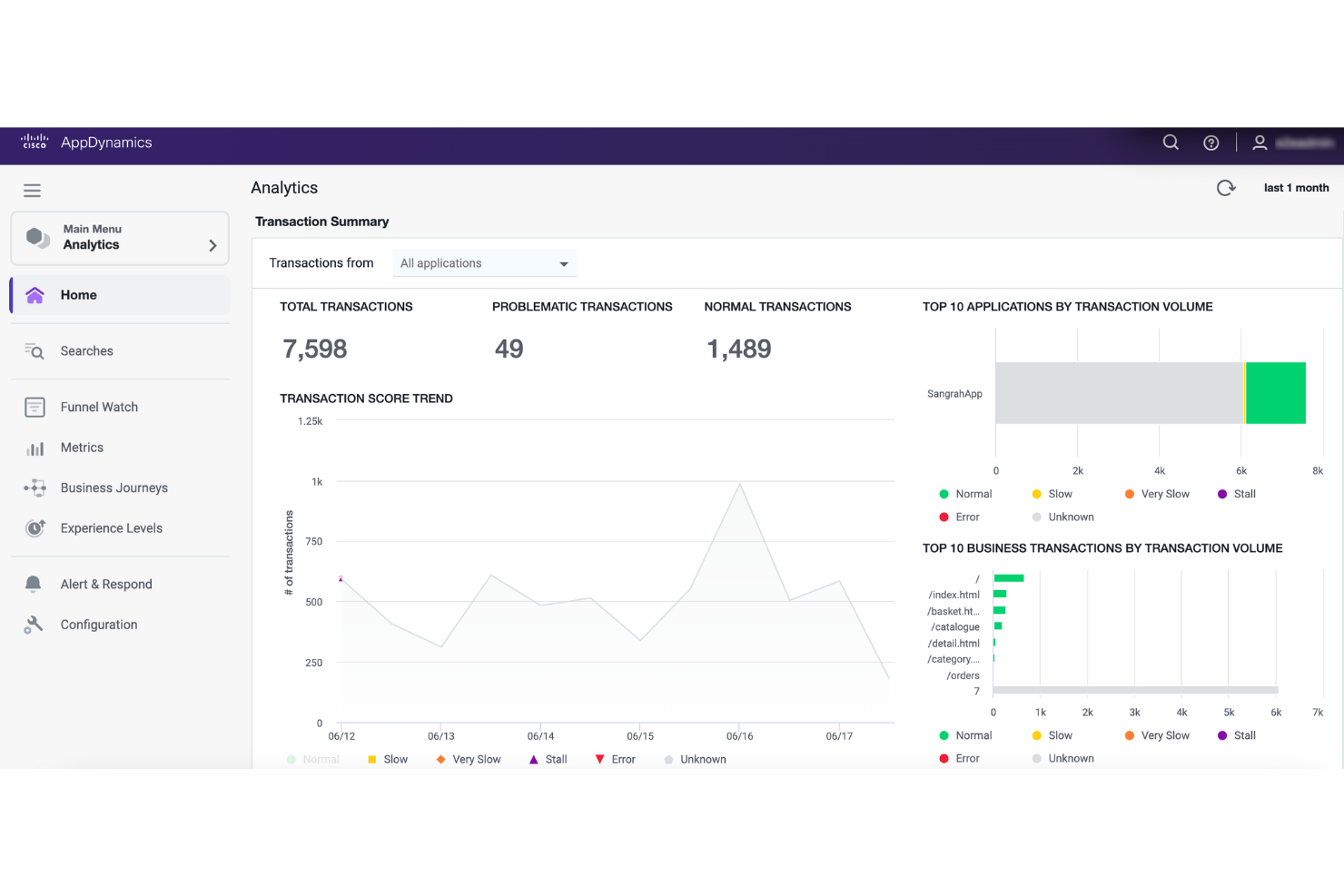
Task: Toggle Error in Top 10 Business Transactions legend
Action: (x=959, y=759)
